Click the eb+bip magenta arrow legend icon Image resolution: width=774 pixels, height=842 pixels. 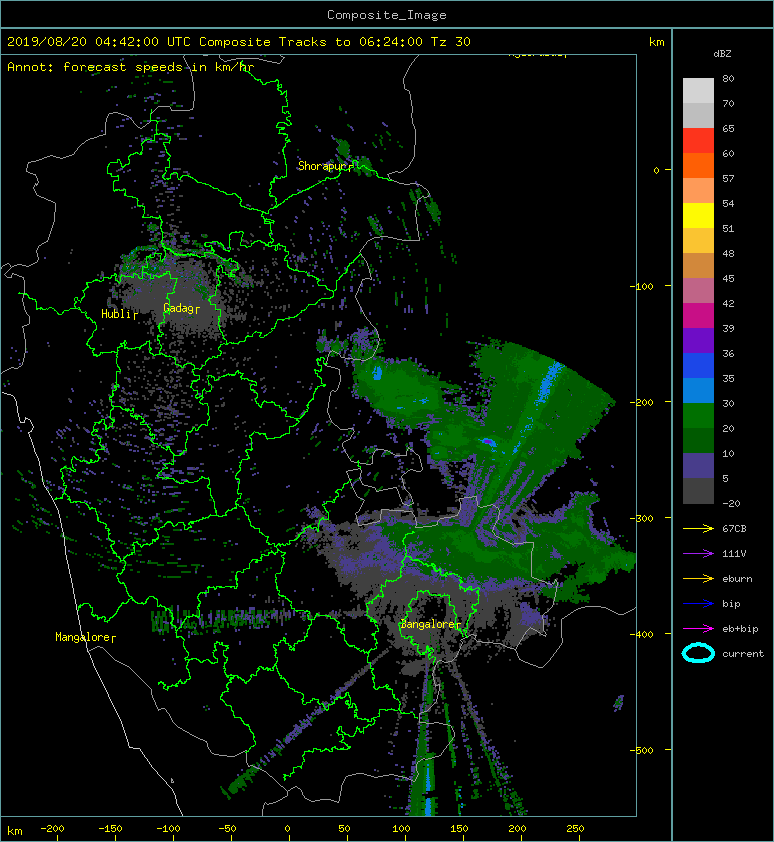coord(698,629)
